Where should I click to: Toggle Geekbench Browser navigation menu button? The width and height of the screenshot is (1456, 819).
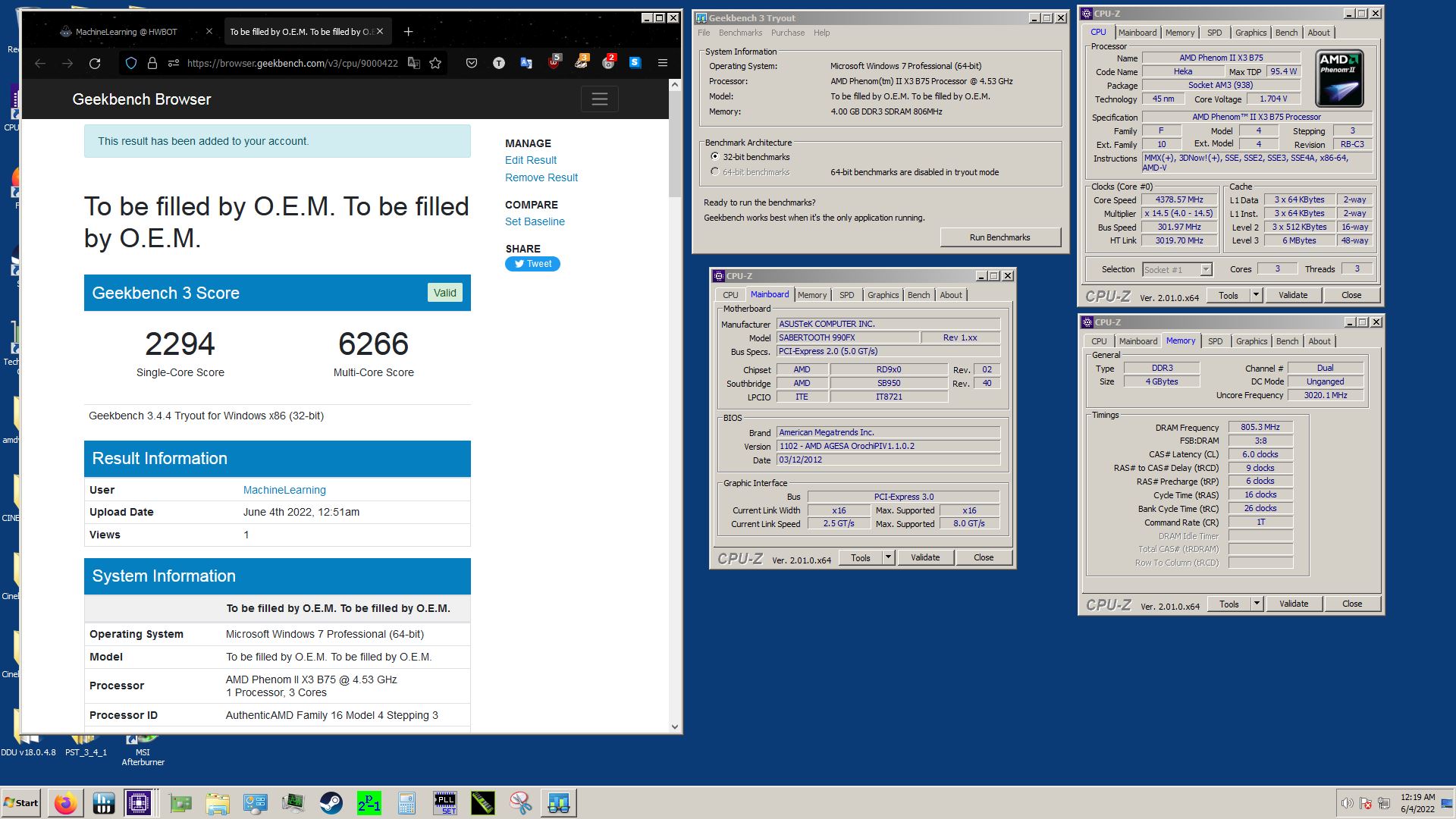pyautogui.click(x=600, y=99)
